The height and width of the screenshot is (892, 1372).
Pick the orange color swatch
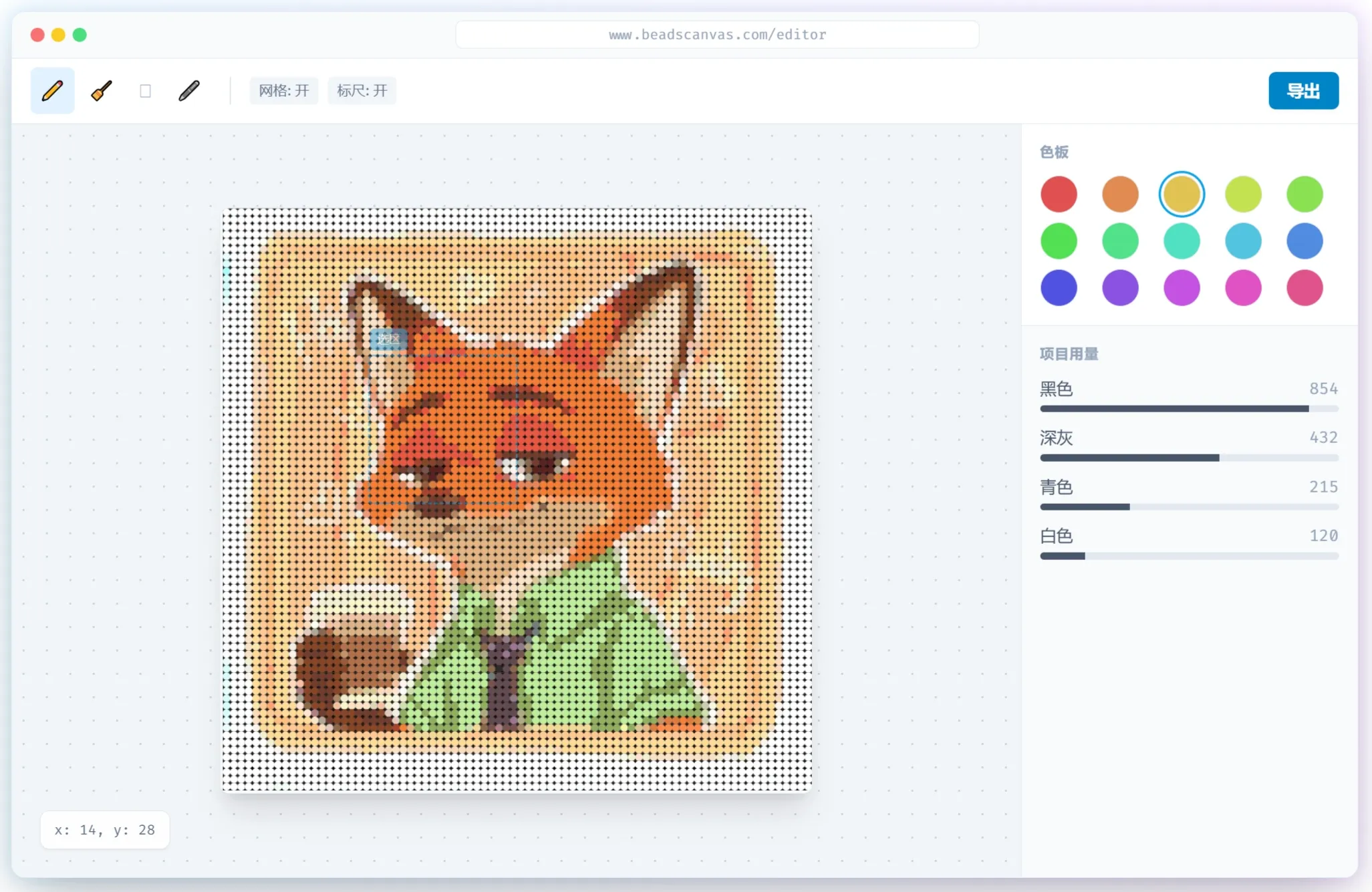(x=1120, y=194)
